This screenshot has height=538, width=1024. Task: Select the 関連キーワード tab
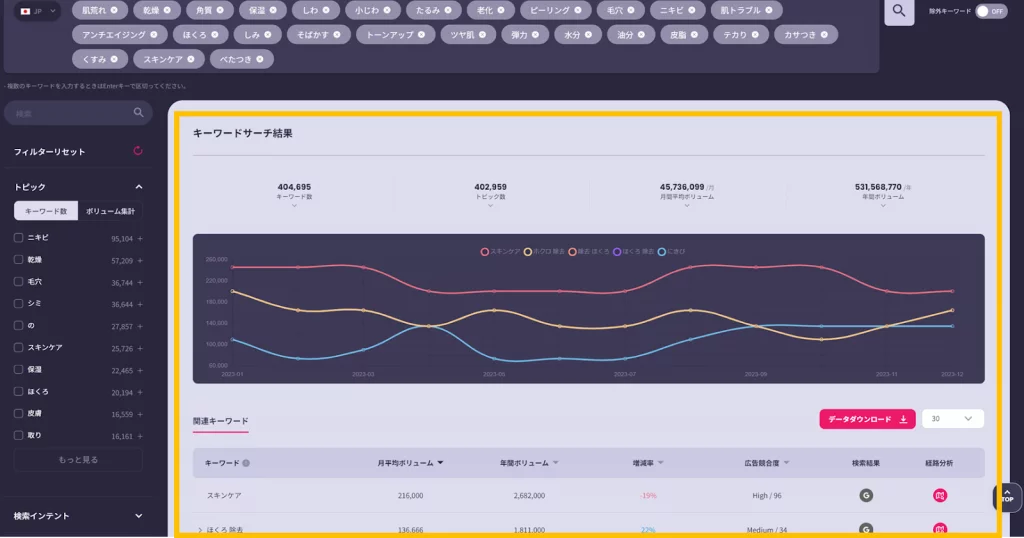(x=220, y=421)
